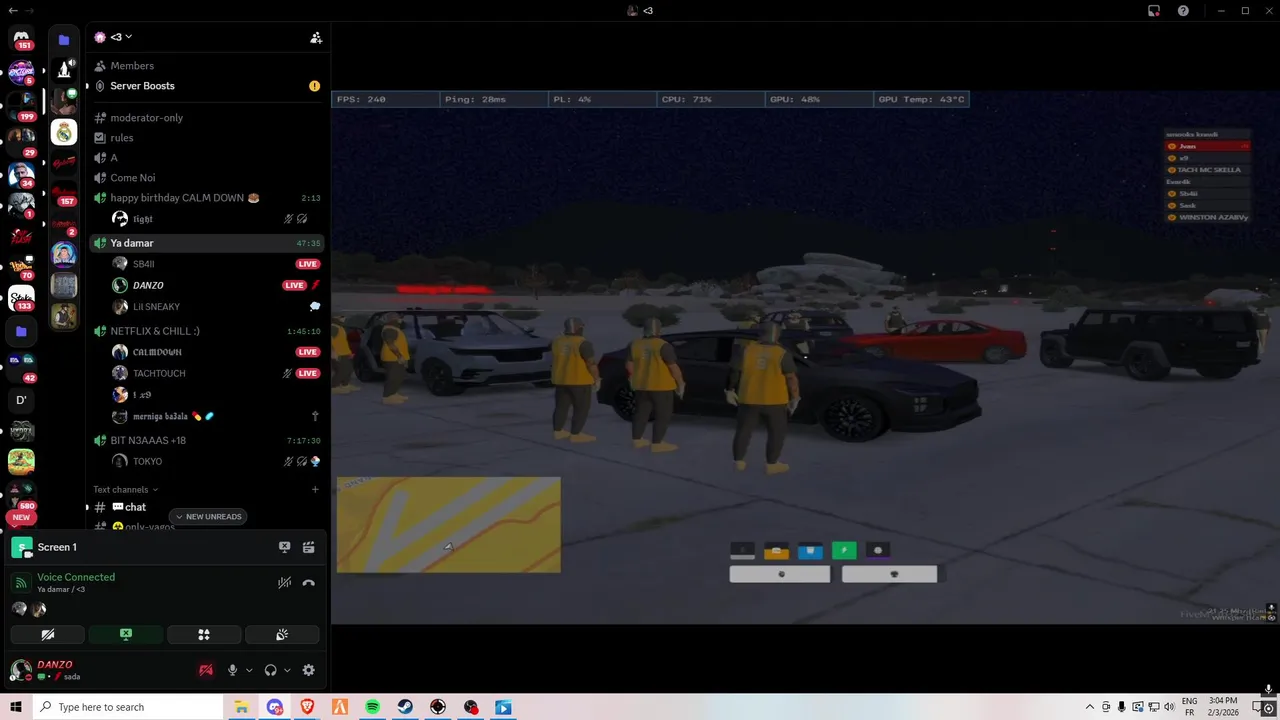Open voice activities launcher button
The width and height of the screenshot is (1280, 720).
click(204, 634)
